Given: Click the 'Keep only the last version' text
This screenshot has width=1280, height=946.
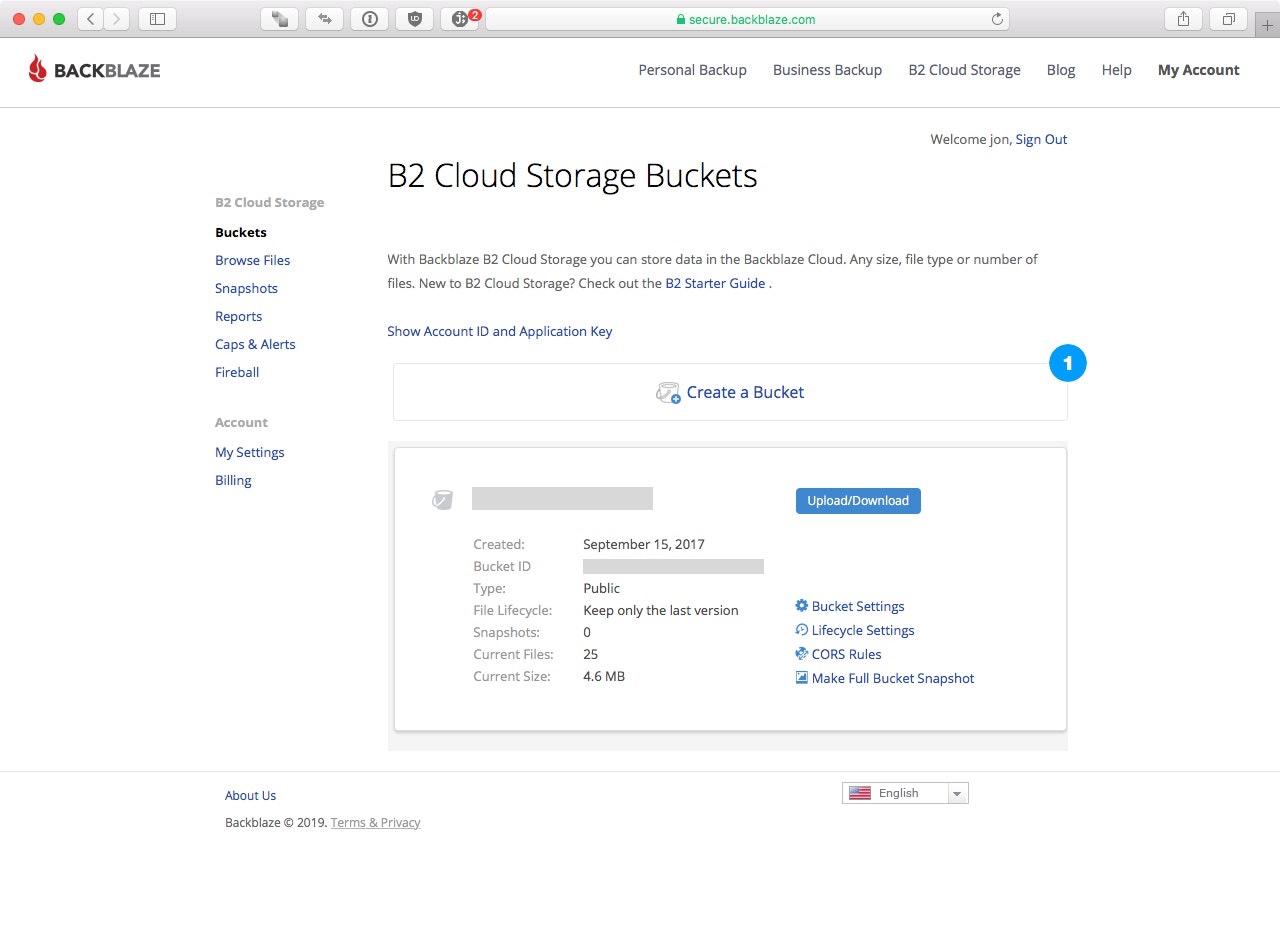Looking at the screenshot, I should [x=661, y=610].
